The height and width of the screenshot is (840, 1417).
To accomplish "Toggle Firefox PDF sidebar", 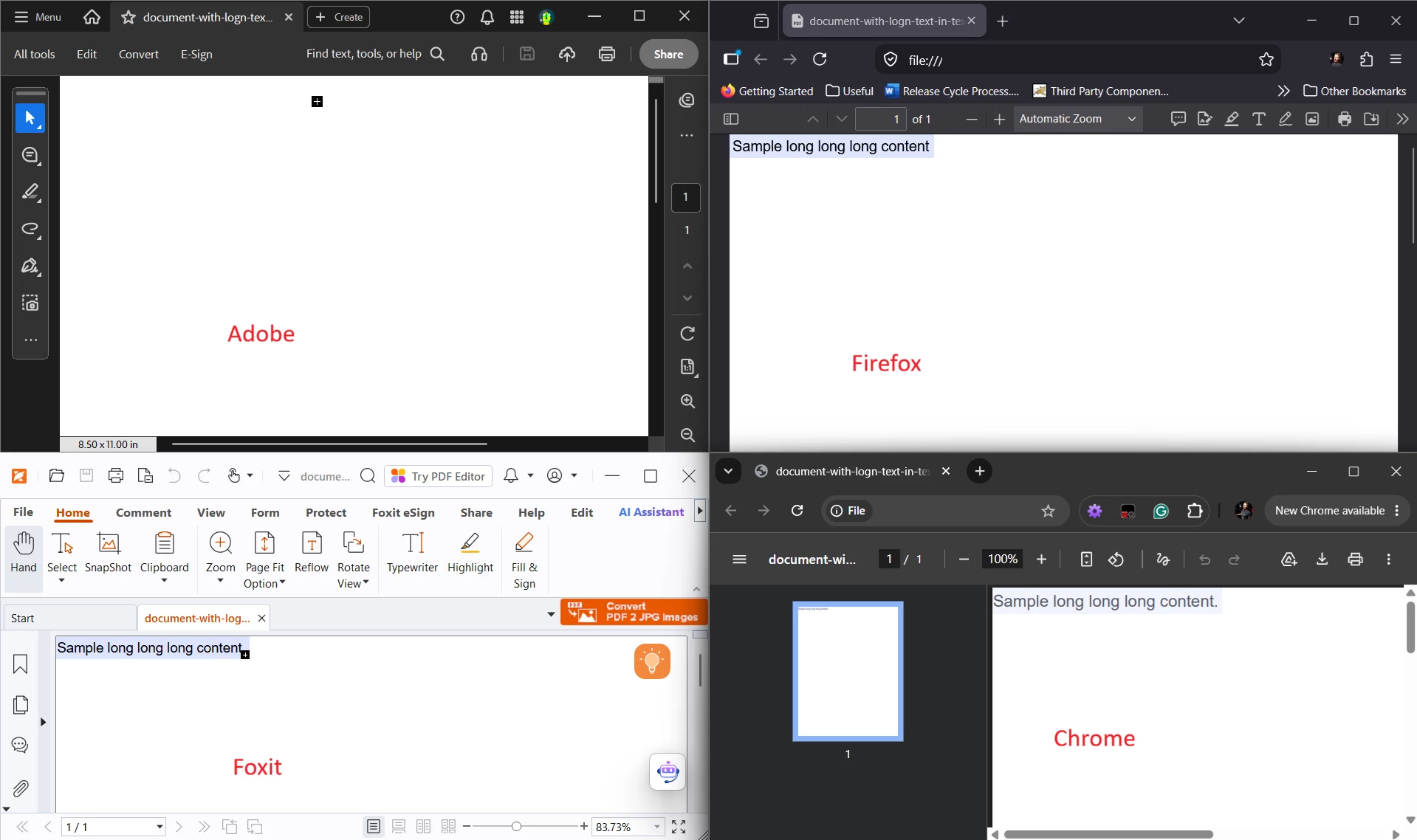I will tap(731, 119).
